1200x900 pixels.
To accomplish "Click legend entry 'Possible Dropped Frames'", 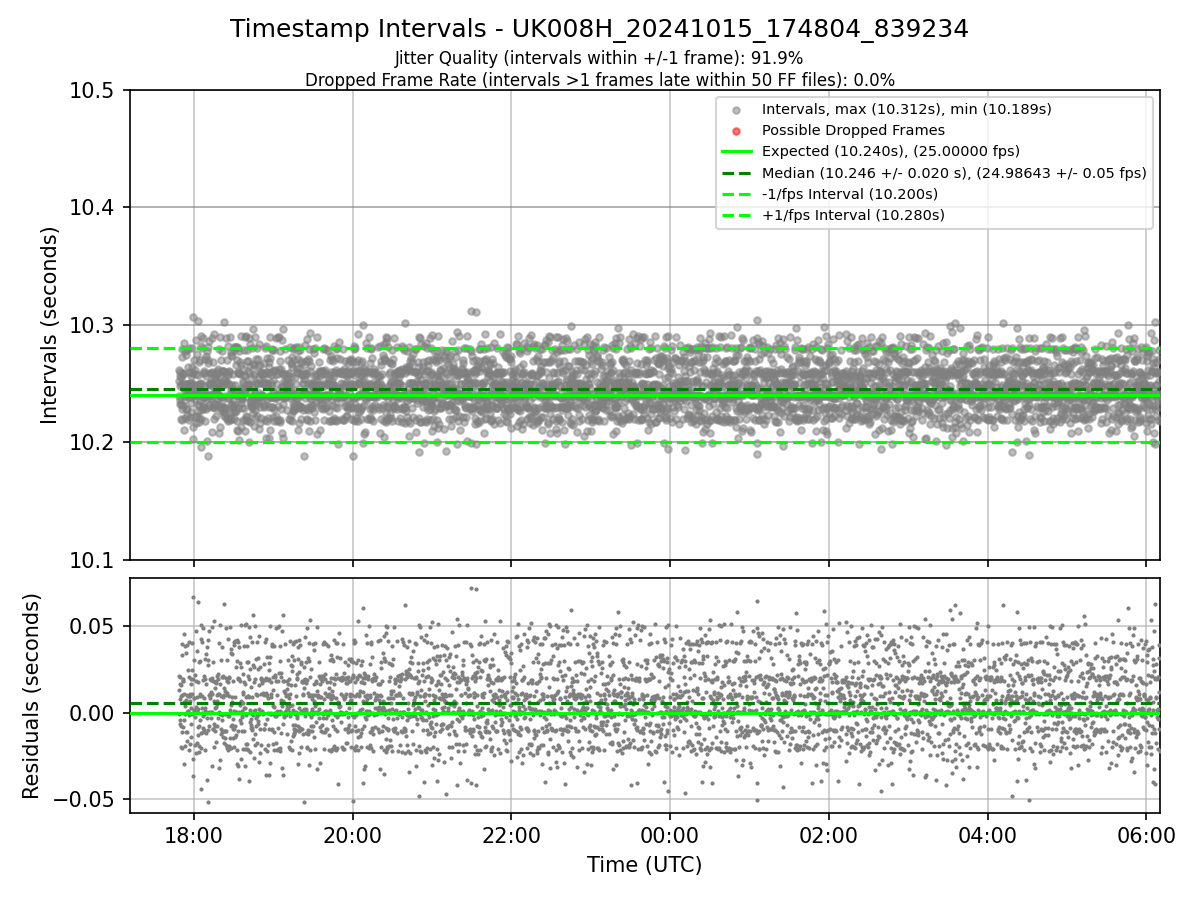I will [x=853, y=130].
